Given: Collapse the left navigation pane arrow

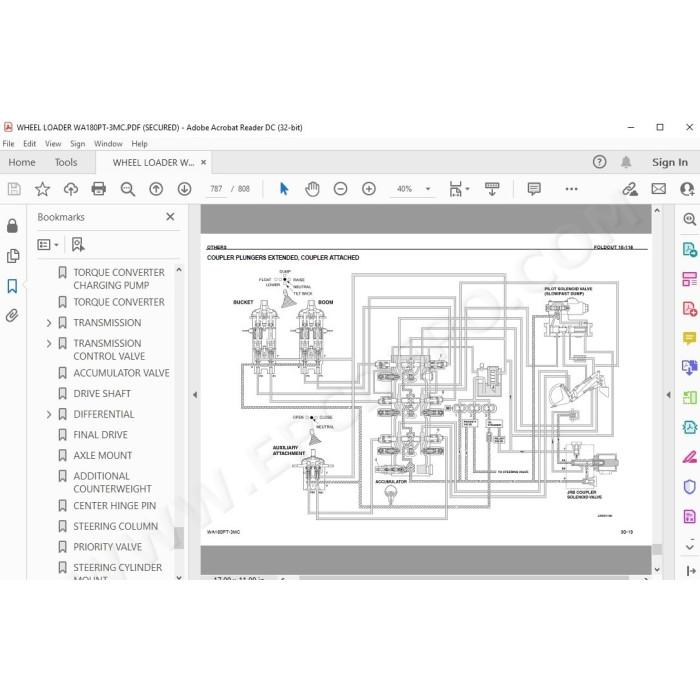Looking at the screenshot, I should pos(195,395).
